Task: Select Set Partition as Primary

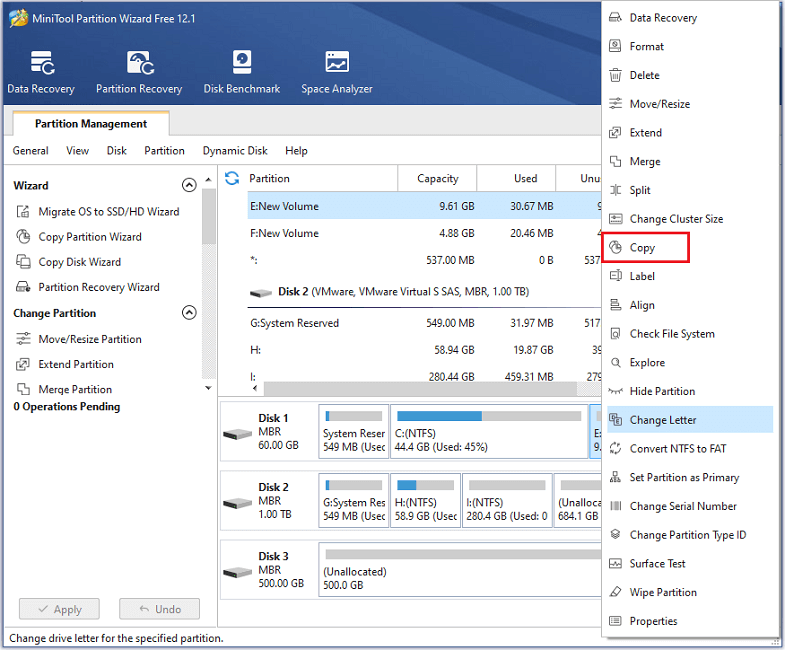Action: click(x=690, y=477)
